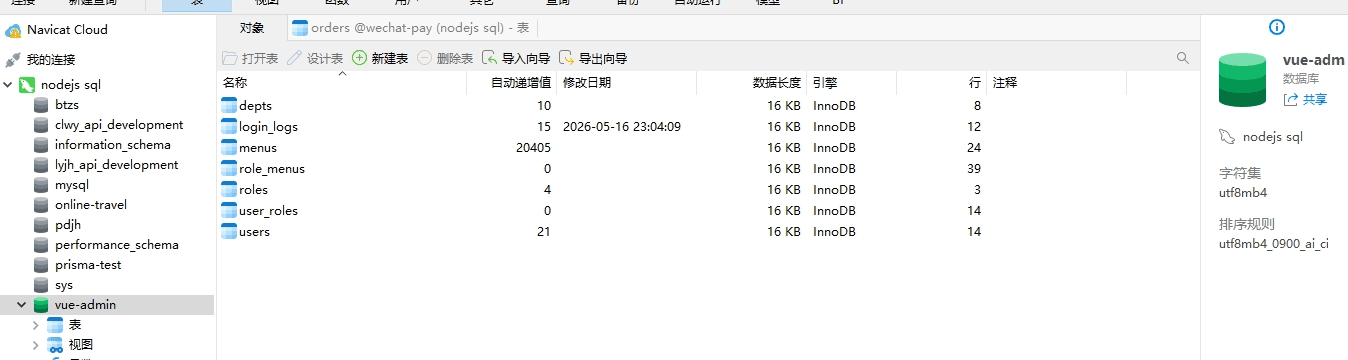Select the role_menus table row

pyautogui.click(x=272, y=169)
